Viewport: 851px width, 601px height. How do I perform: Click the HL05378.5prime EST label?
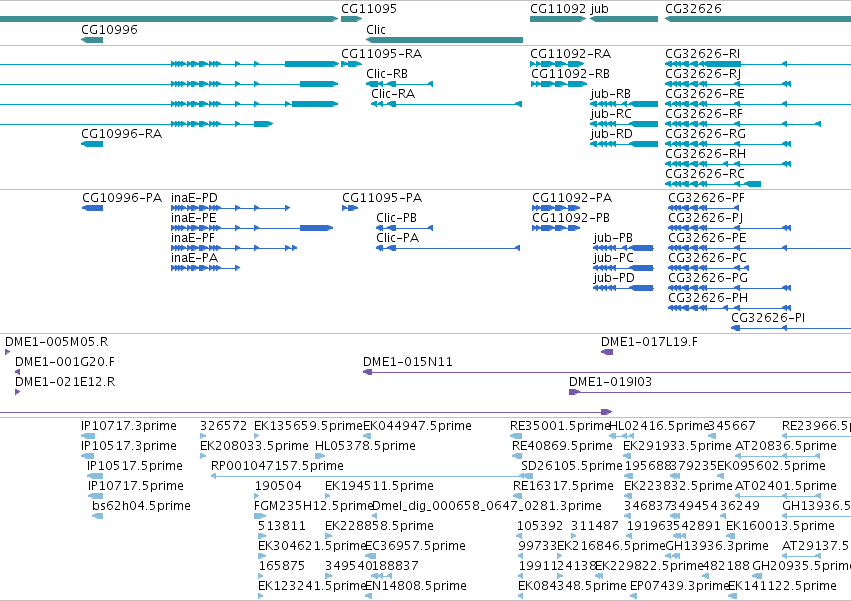point(365,447)
